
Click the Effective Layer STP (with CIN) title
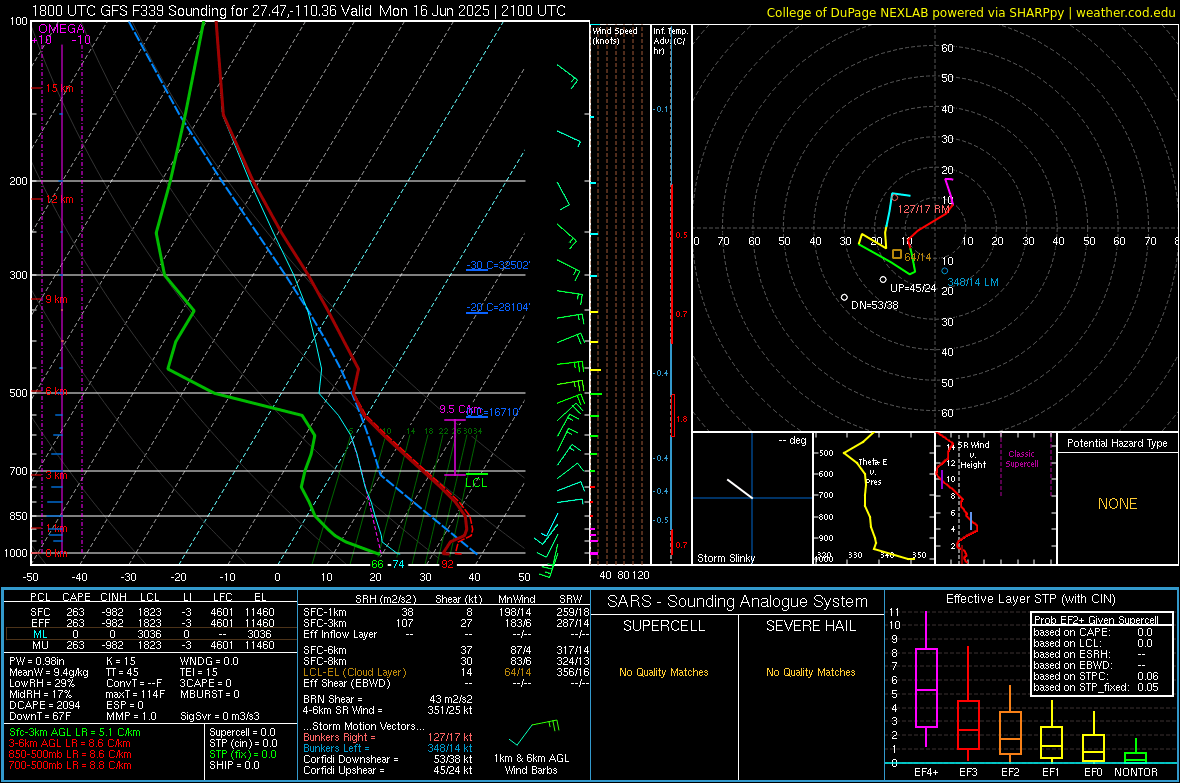[1030, 599]
